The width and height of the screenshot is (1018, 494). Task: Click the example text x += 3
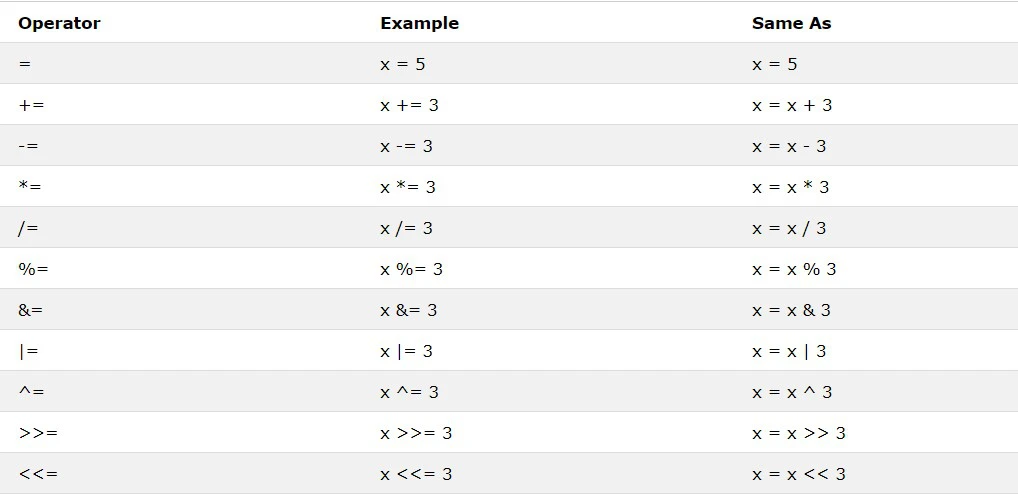point(409,105)
